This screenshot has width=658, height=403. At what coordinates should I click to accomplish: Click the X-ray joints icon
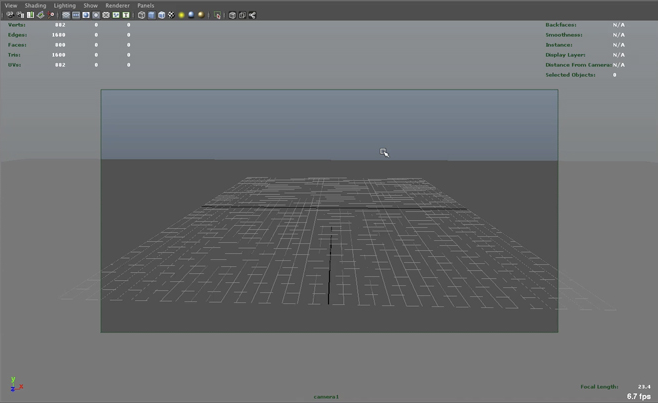coord(252,15)
